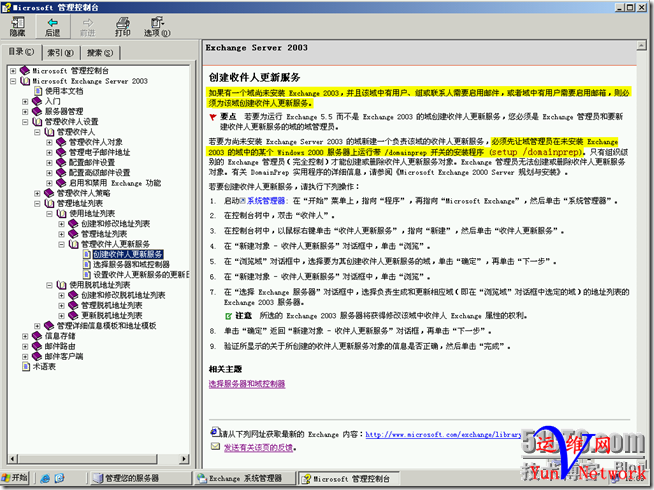
Task: Select the 创建收件人更新服务 topic
Action: [128, 254]
